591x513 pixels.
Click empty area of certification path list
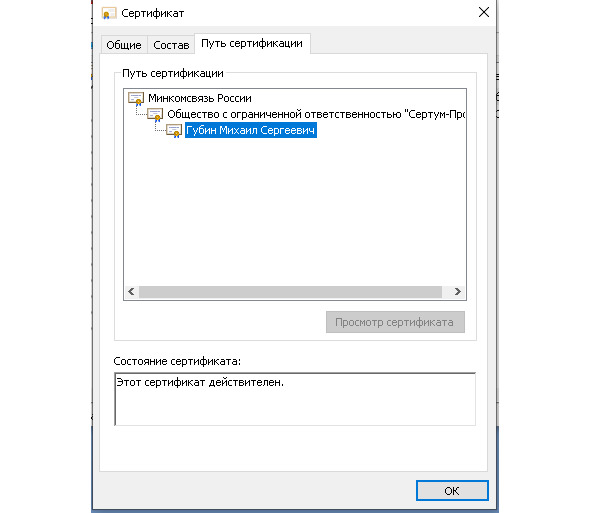tap(295, 211)
